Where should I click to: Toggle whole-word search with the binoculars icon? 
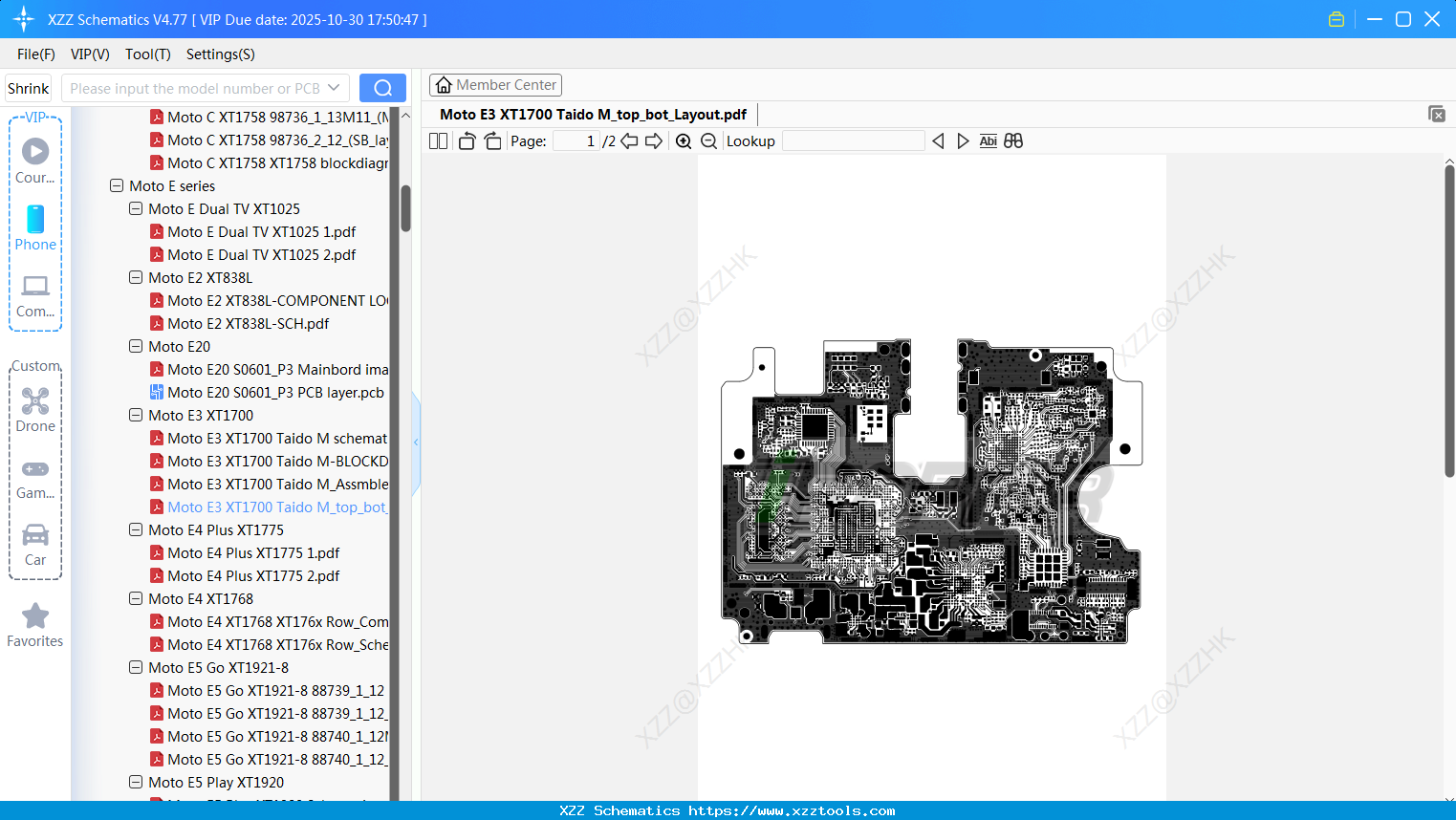tap(1013, 140)
